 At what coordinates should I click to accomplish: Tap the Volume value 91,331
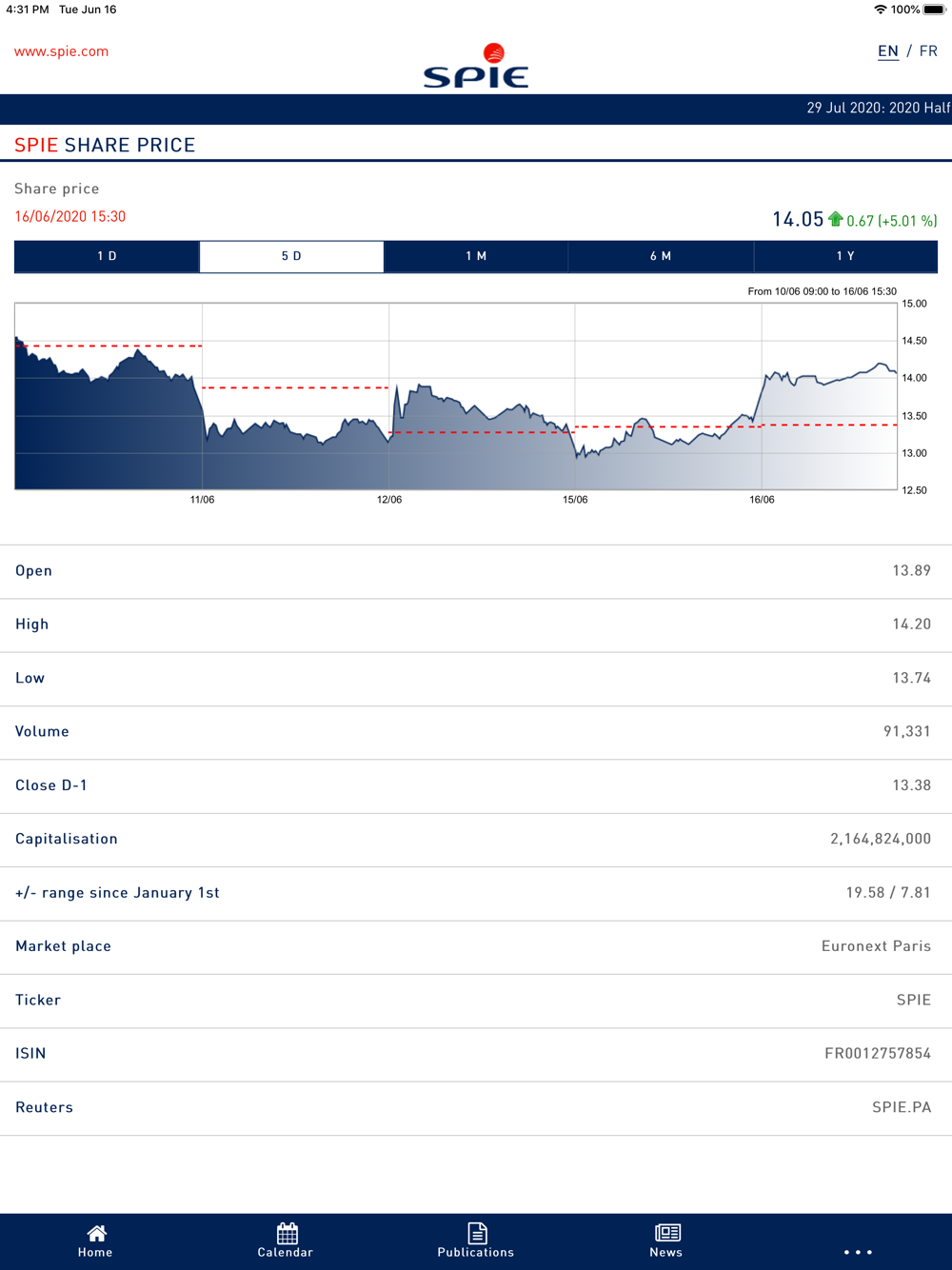[x=907, y=732]
